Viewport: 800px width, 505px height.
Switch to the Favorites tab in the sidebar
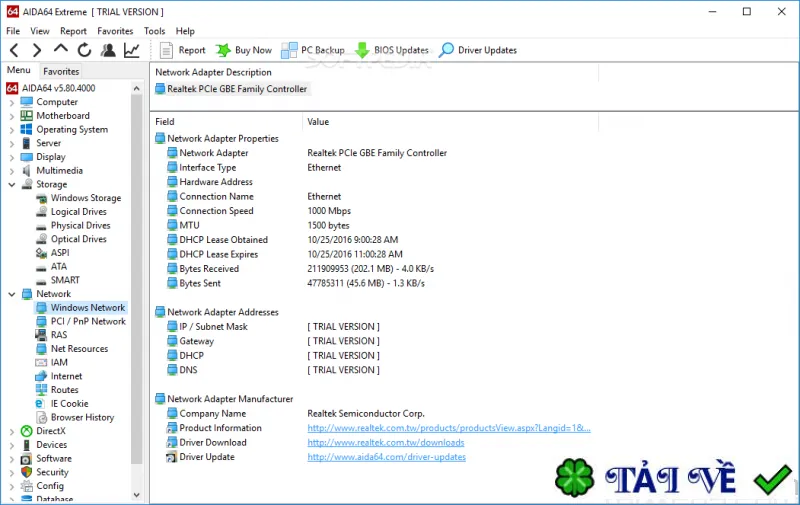[61, 71]
